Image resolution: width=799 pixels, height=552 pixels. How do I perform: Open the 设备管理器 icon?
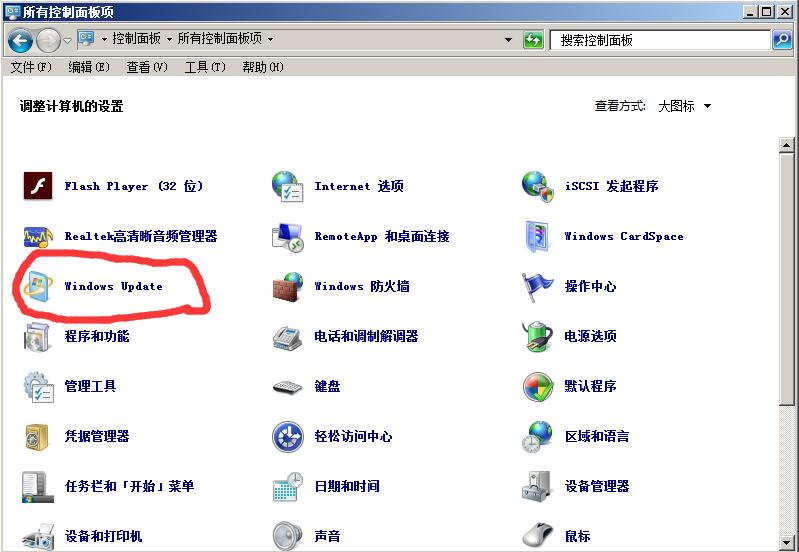537,486
